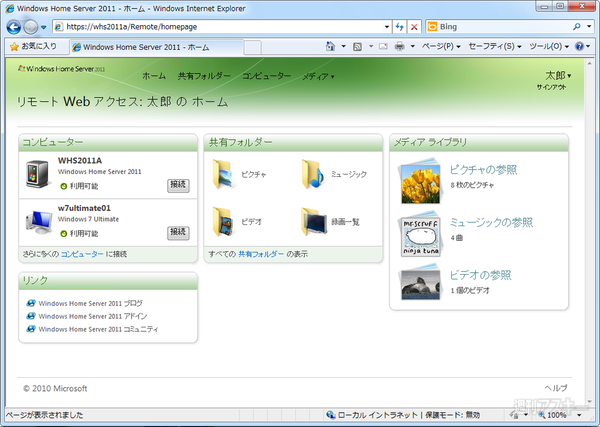
Task: Click the w7ultimate01 desktop PC icon
Action: coord(39,222)
